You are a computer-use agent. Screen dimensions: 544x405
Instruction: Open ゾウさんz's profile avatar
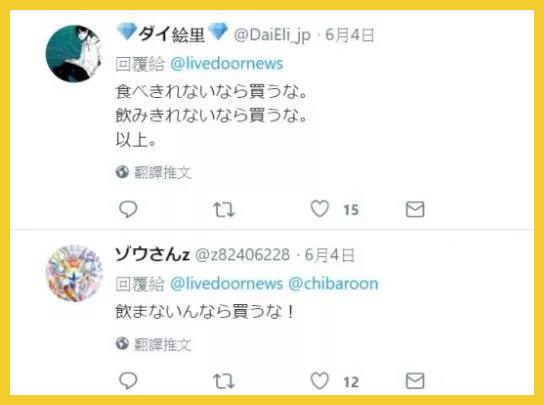(x=75, y=273)
